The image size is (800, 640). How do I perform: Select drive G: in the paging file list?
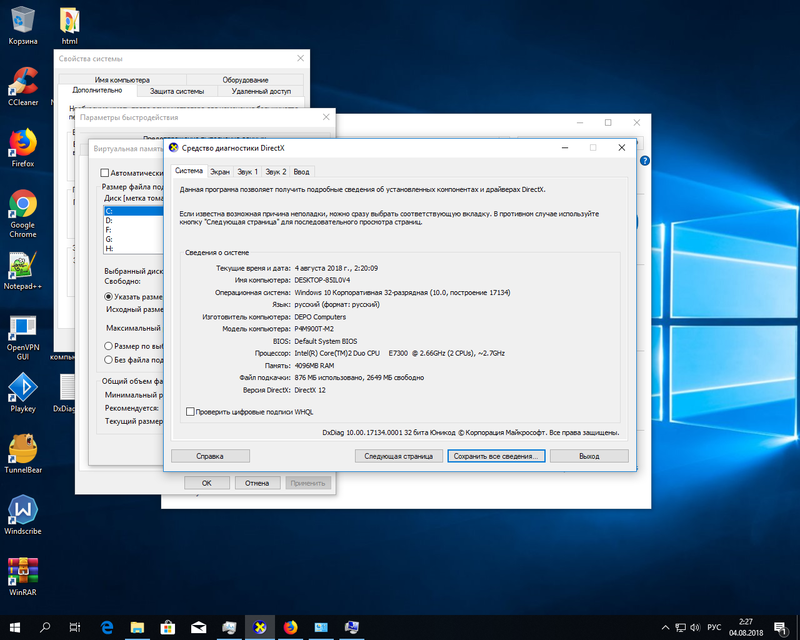tap(134, 239)
